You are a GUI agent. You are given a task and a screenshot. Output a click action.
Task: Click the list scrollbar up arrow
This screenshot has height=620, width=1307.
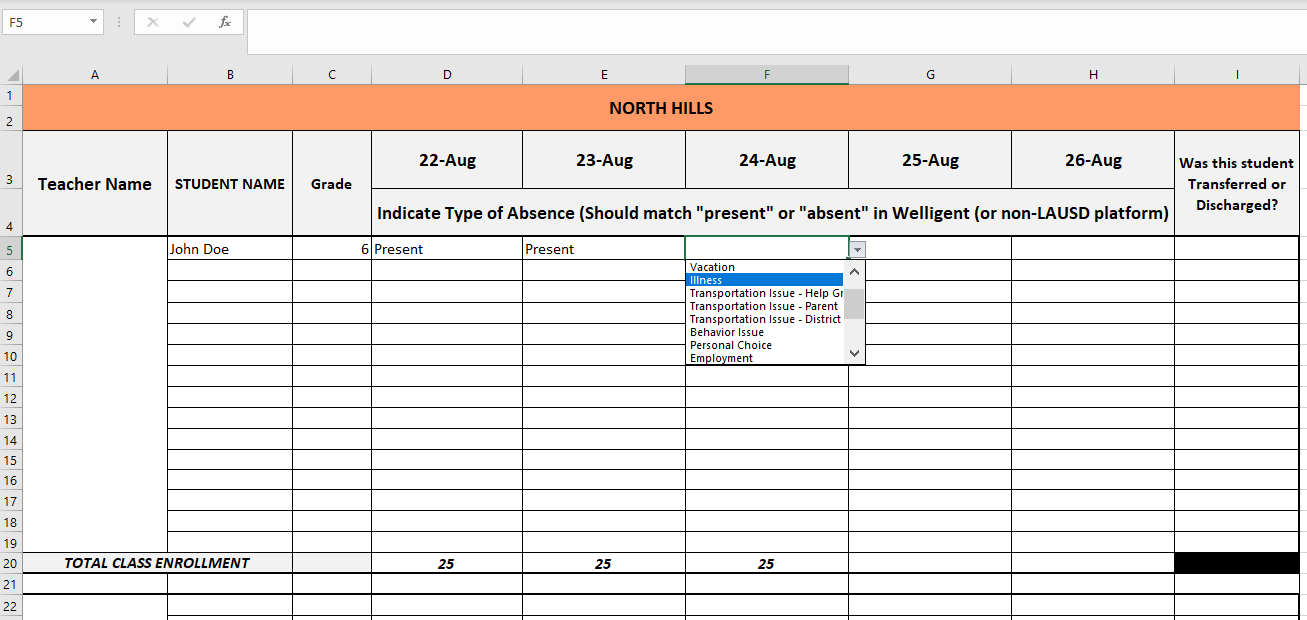pyautogui.click(x=854, y=271)
